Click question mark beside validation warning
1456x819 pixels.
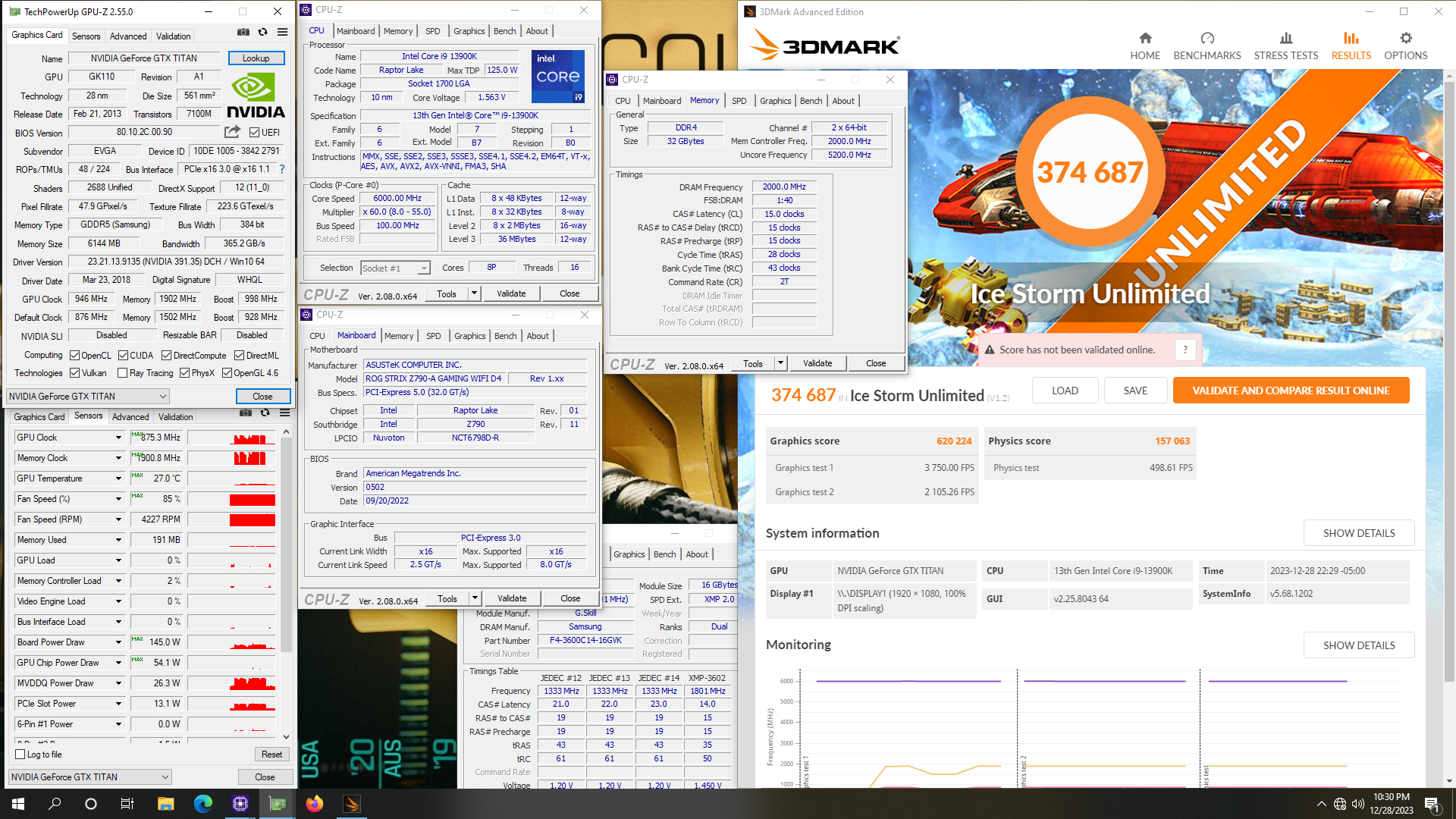(x=1185, y=350)
